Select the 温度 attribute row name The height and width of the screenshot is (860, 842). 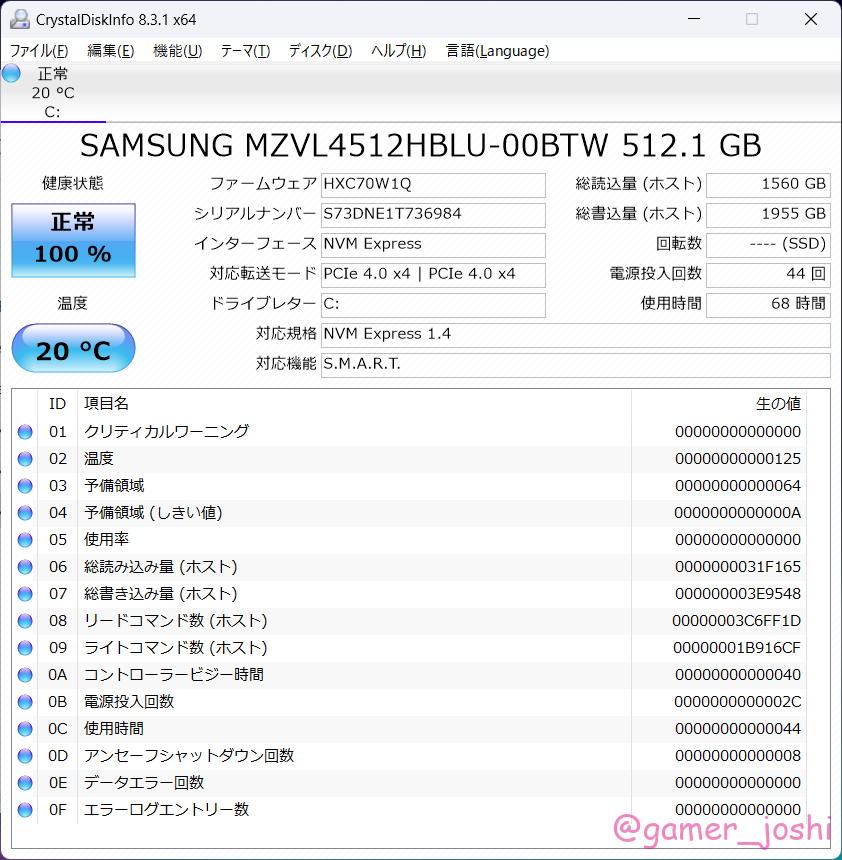pyautogui.click(x=99, y=459)
